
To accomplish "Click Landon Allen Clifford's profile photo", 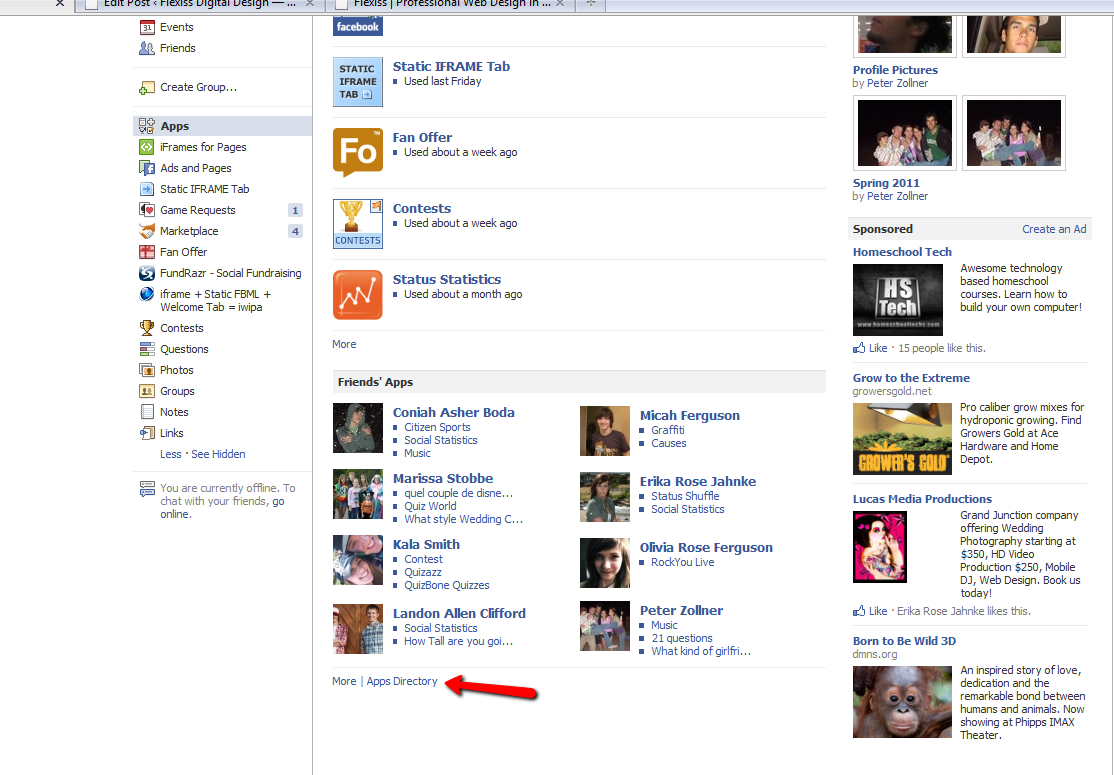I will pos(358,629).
